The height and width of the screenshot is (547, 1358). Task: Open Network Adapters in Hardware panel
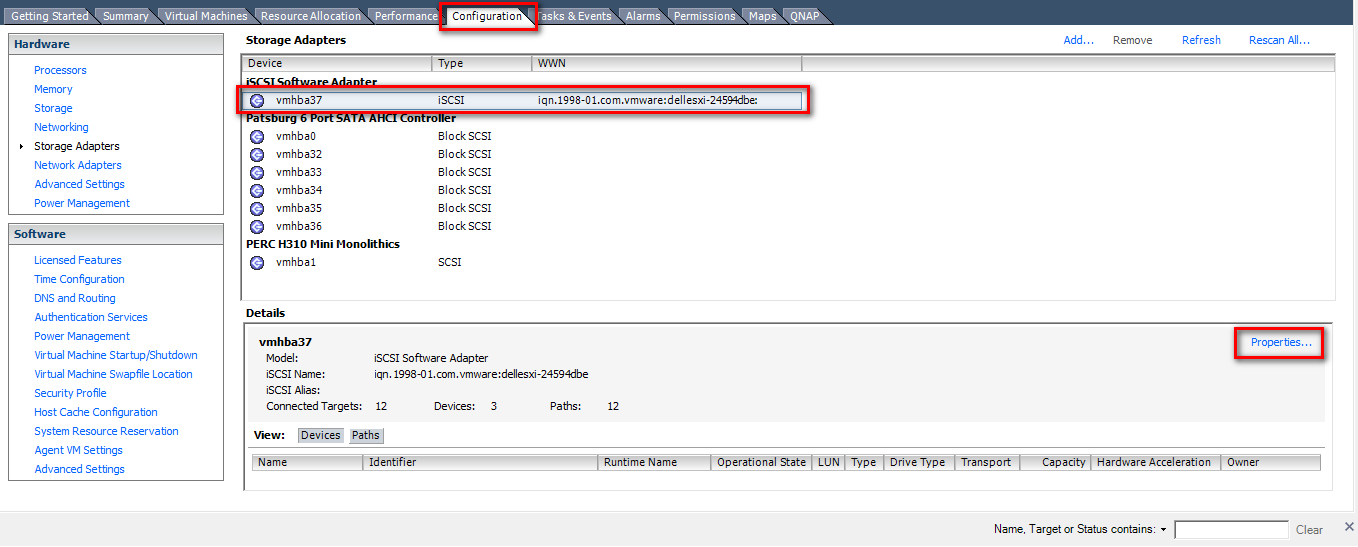pyautogui.click(x=78, y=165)
